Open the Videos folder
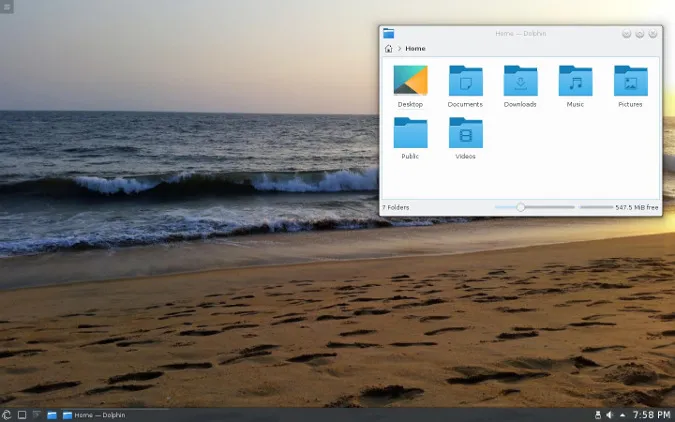The image size is (675, 422). 465,133
